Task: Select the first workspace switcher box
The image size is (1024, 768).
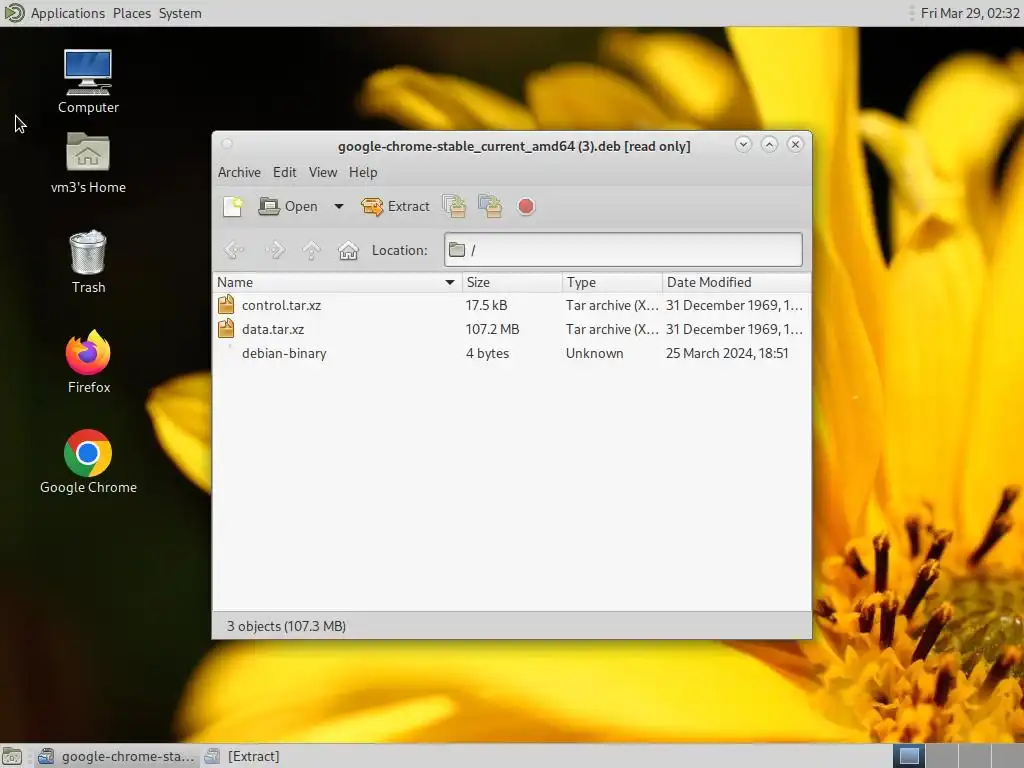Action: click(909, 756)
